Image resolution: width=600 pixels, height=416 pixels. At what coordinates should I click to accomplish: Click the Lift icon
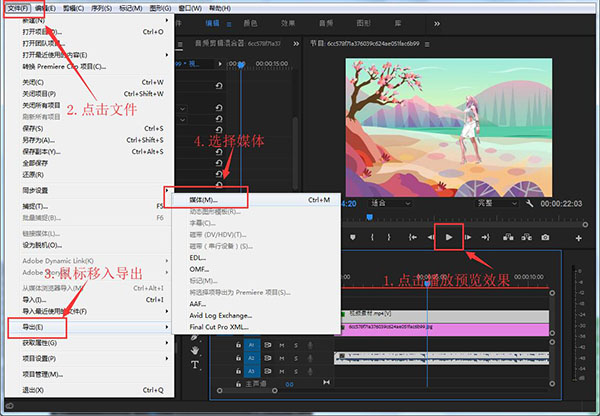[x=508, y=237]
